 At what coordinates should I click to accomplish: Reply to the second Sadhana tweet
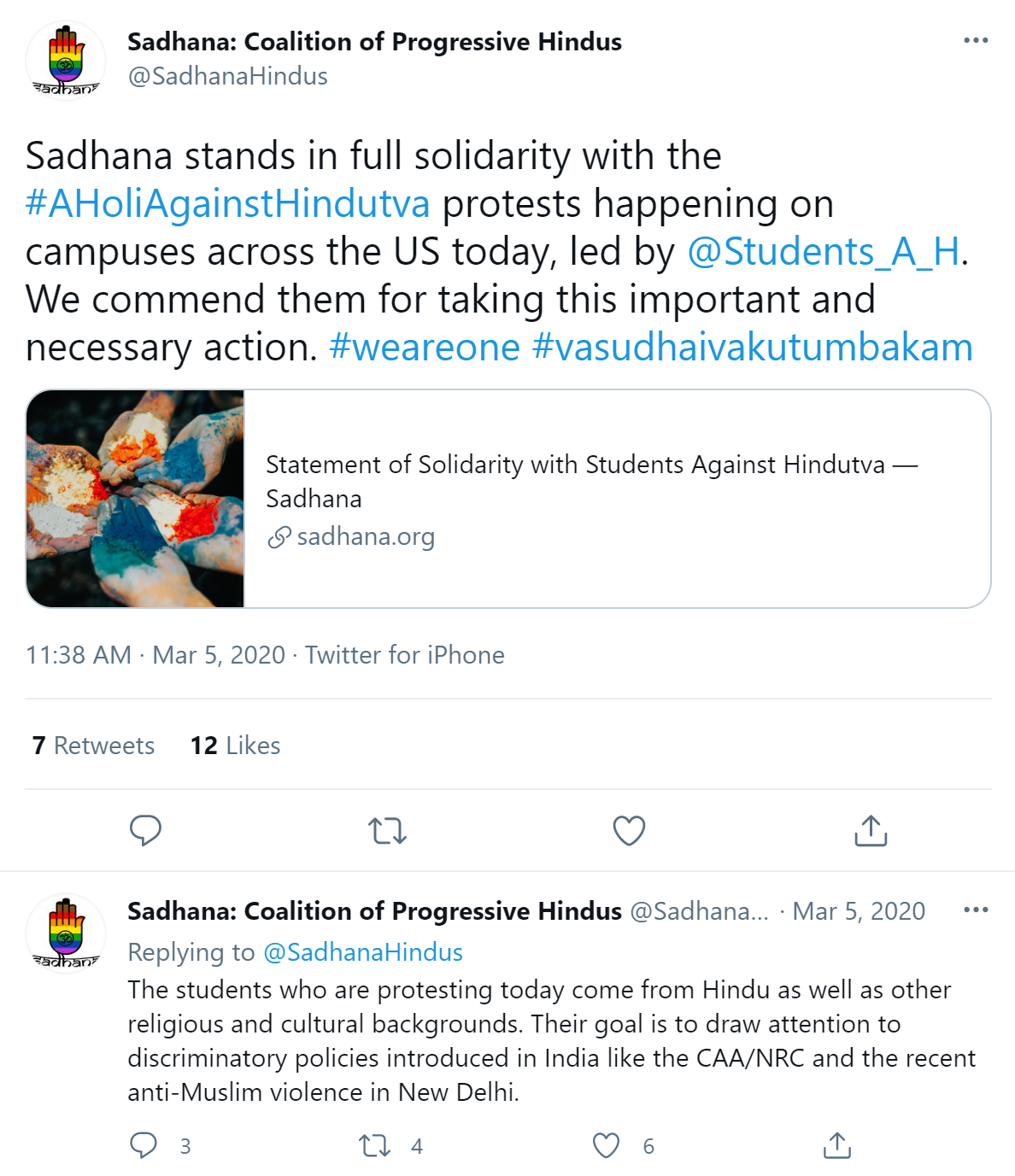click(144, 1145)
